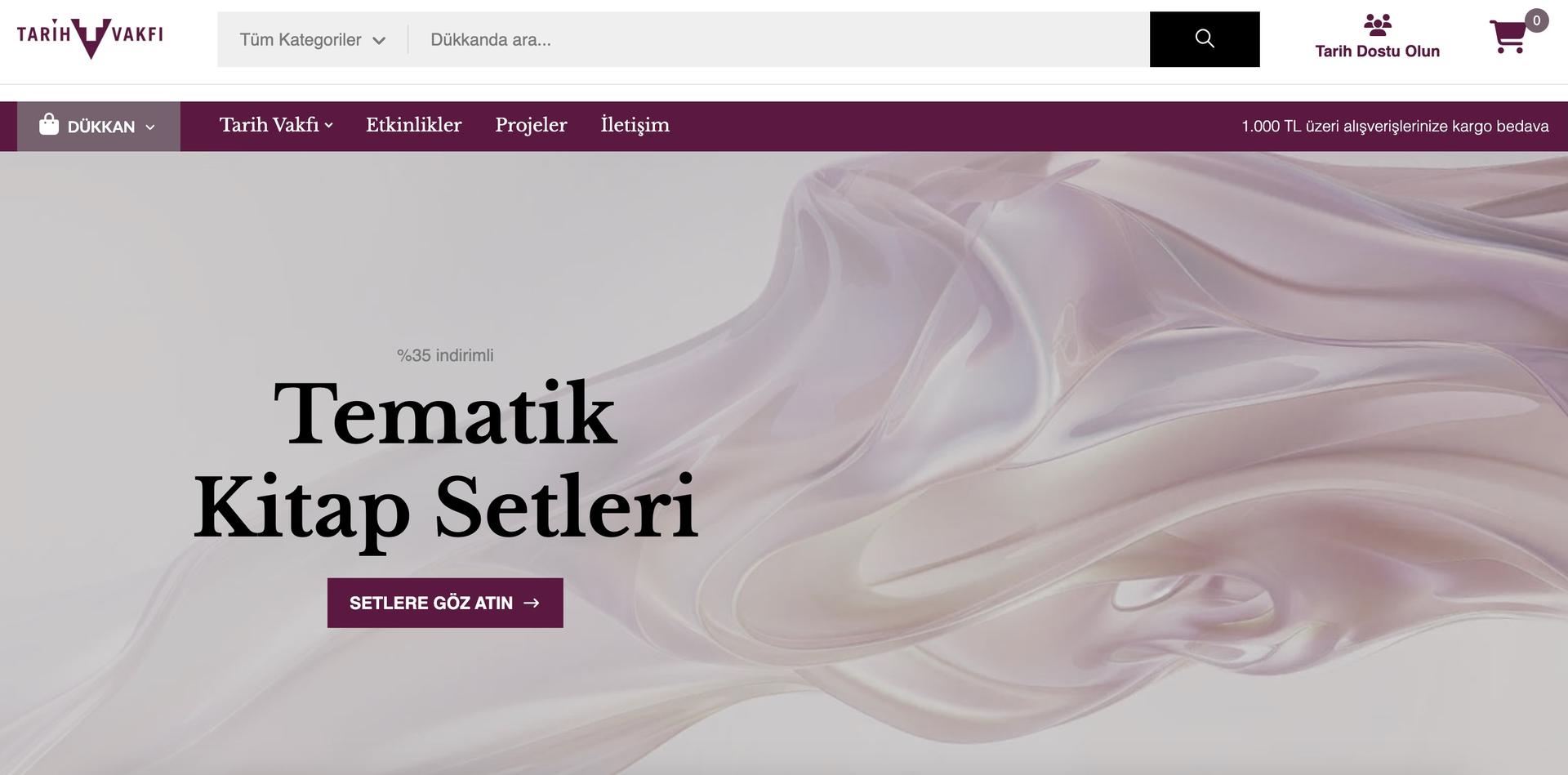Click the magnifying glass search button
The width and height of the screenshot is (1568, 775).
(x=1205, y=39)
